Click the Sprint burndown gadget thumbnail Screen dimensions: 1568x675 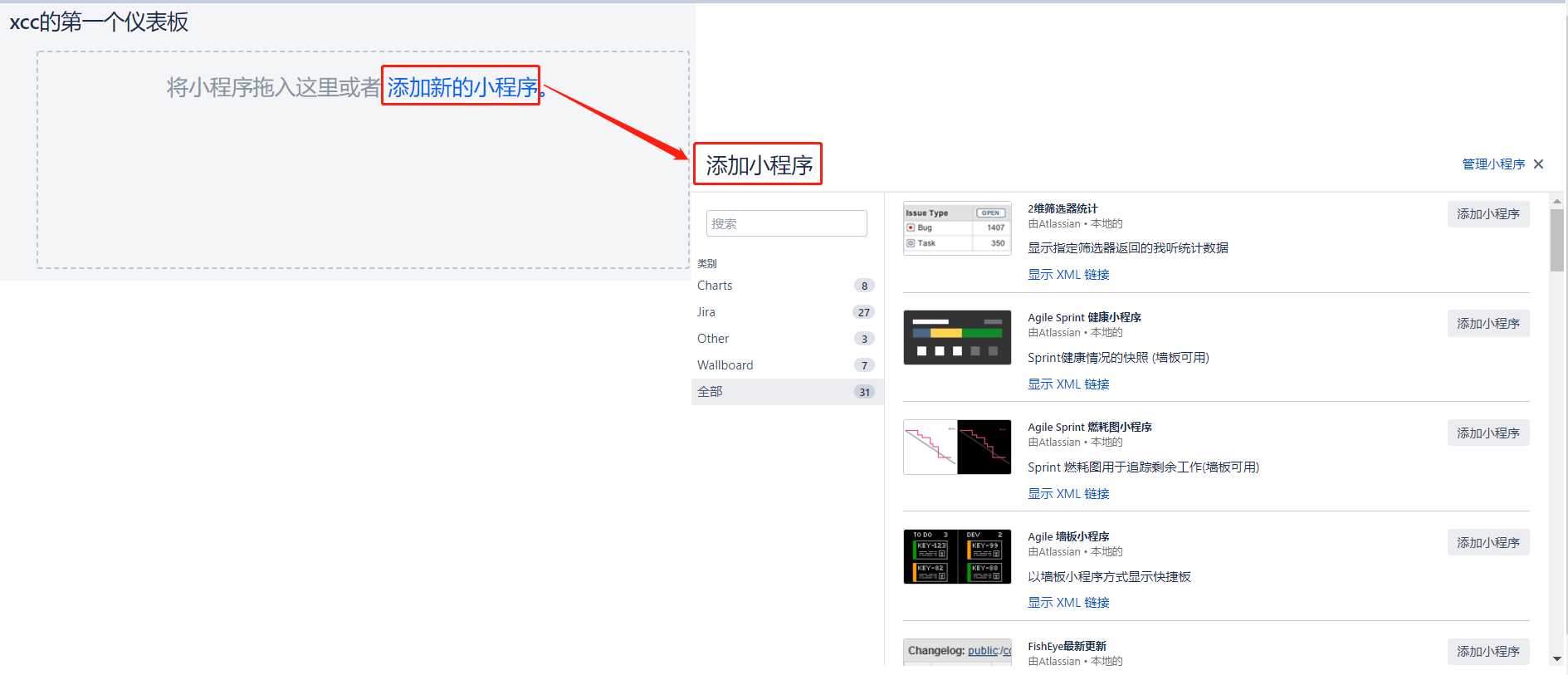click(957, 447)
